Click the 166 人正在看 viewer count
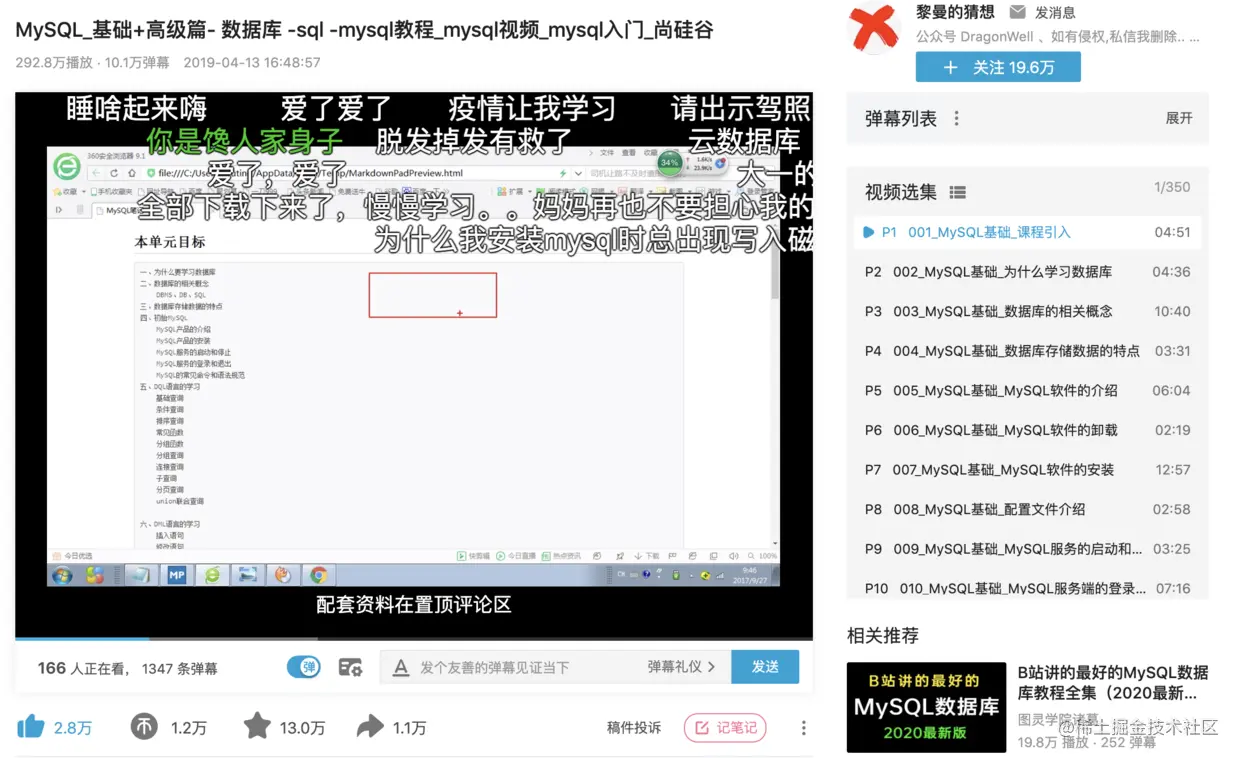The width and height of the screenshot is (1240, 759). click(84, 668)
